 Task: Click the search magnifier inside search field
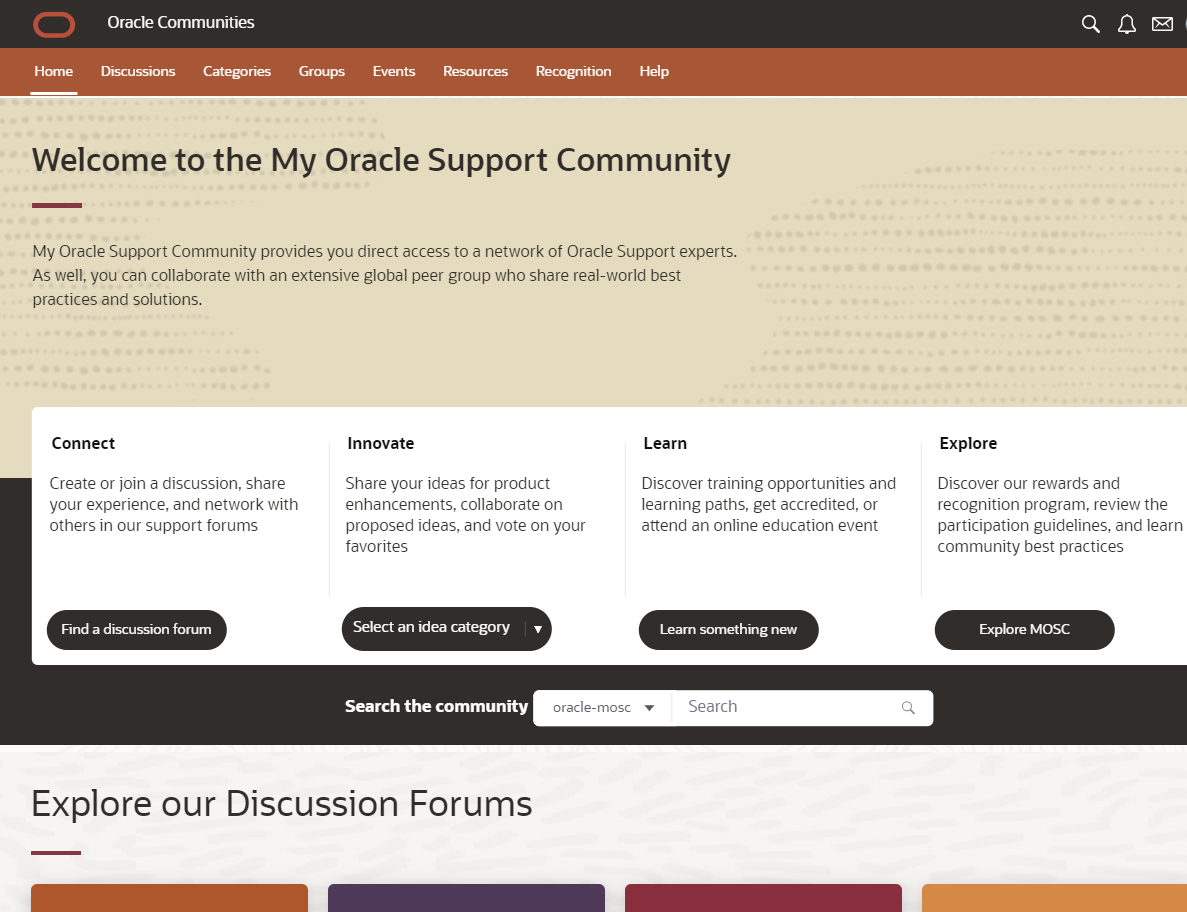(x=908, y=708)
